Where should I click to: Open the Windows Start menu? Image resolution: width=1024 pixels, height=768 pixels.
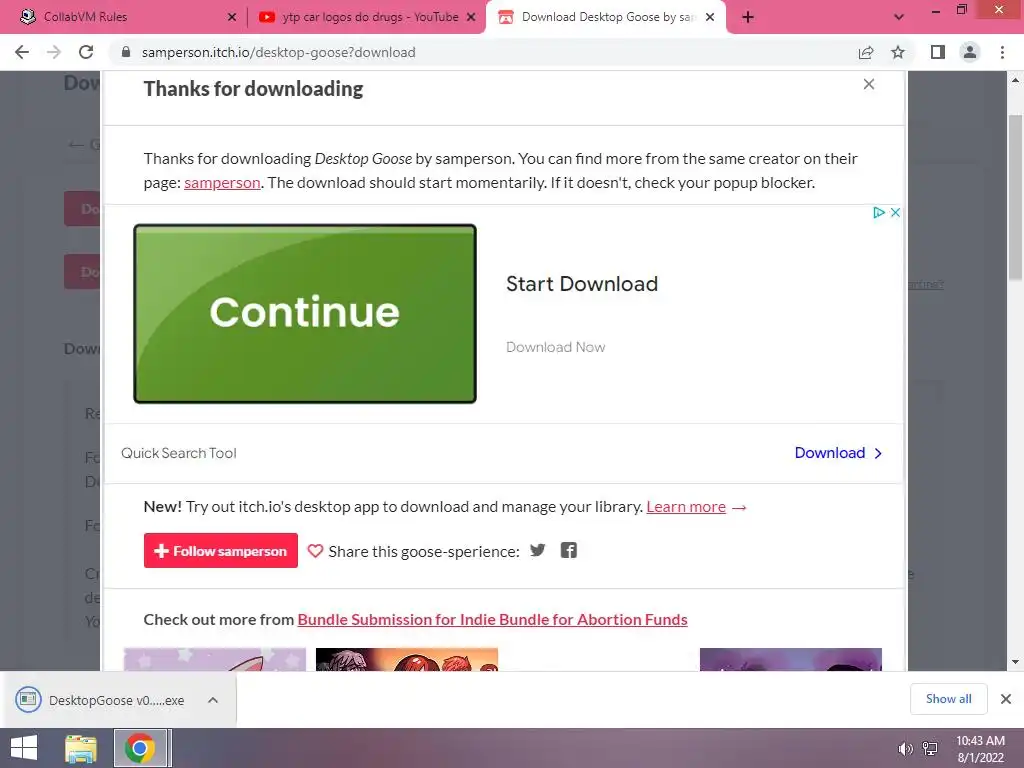point(24,748)
